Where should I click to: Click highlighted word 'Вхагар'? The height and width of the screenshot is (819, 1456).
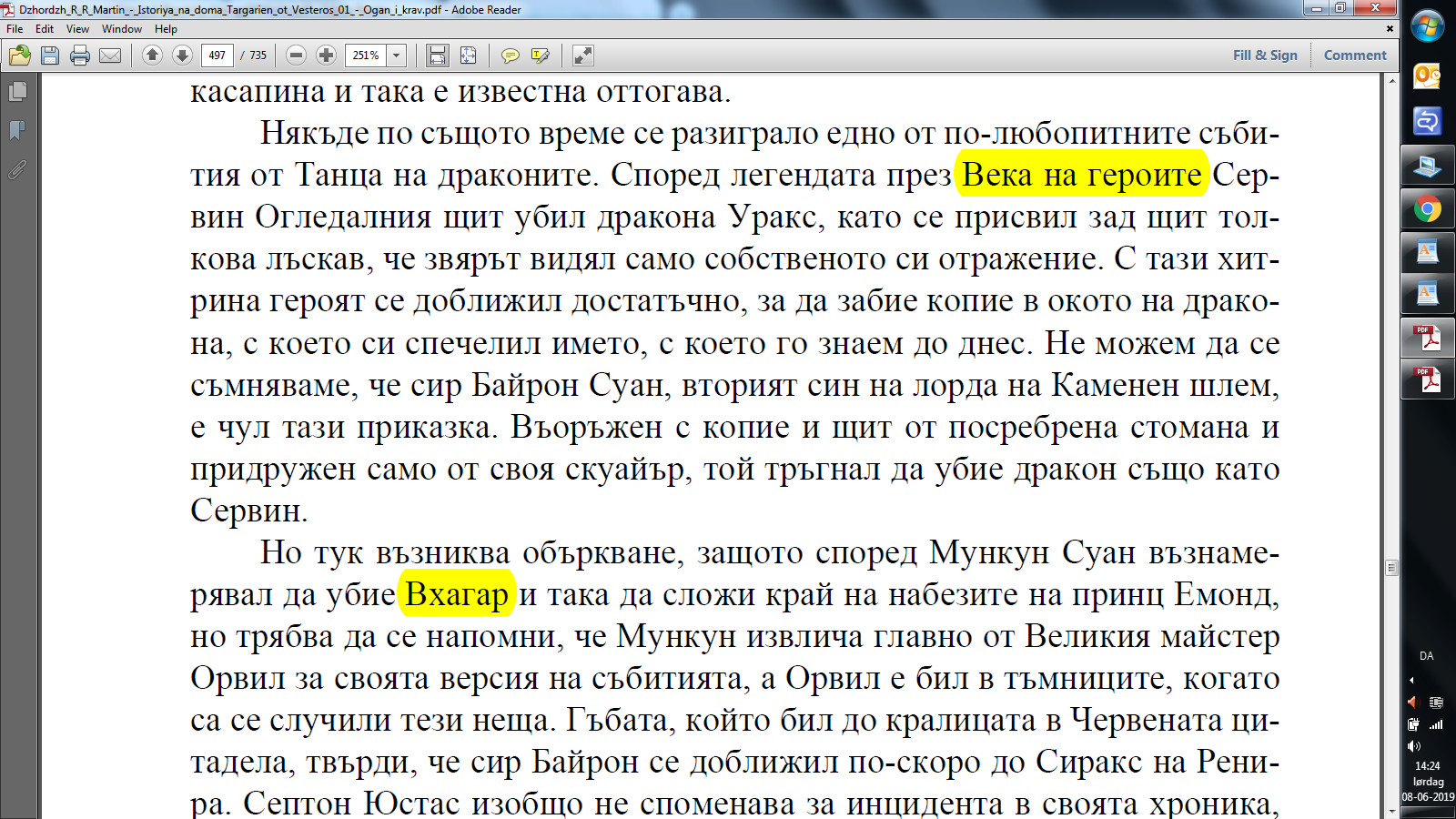457,595
